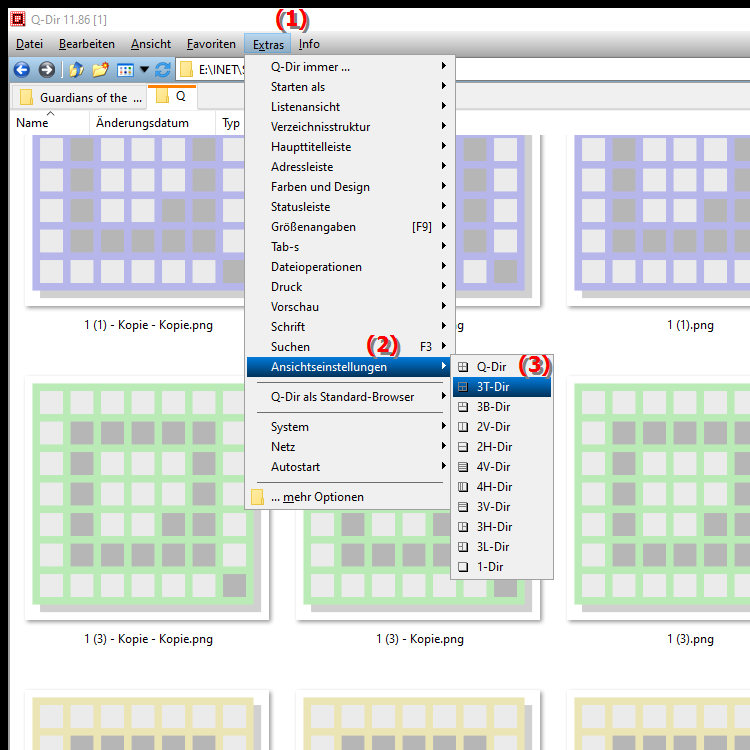
Task: Open the Datei menu
Action: 29,44
